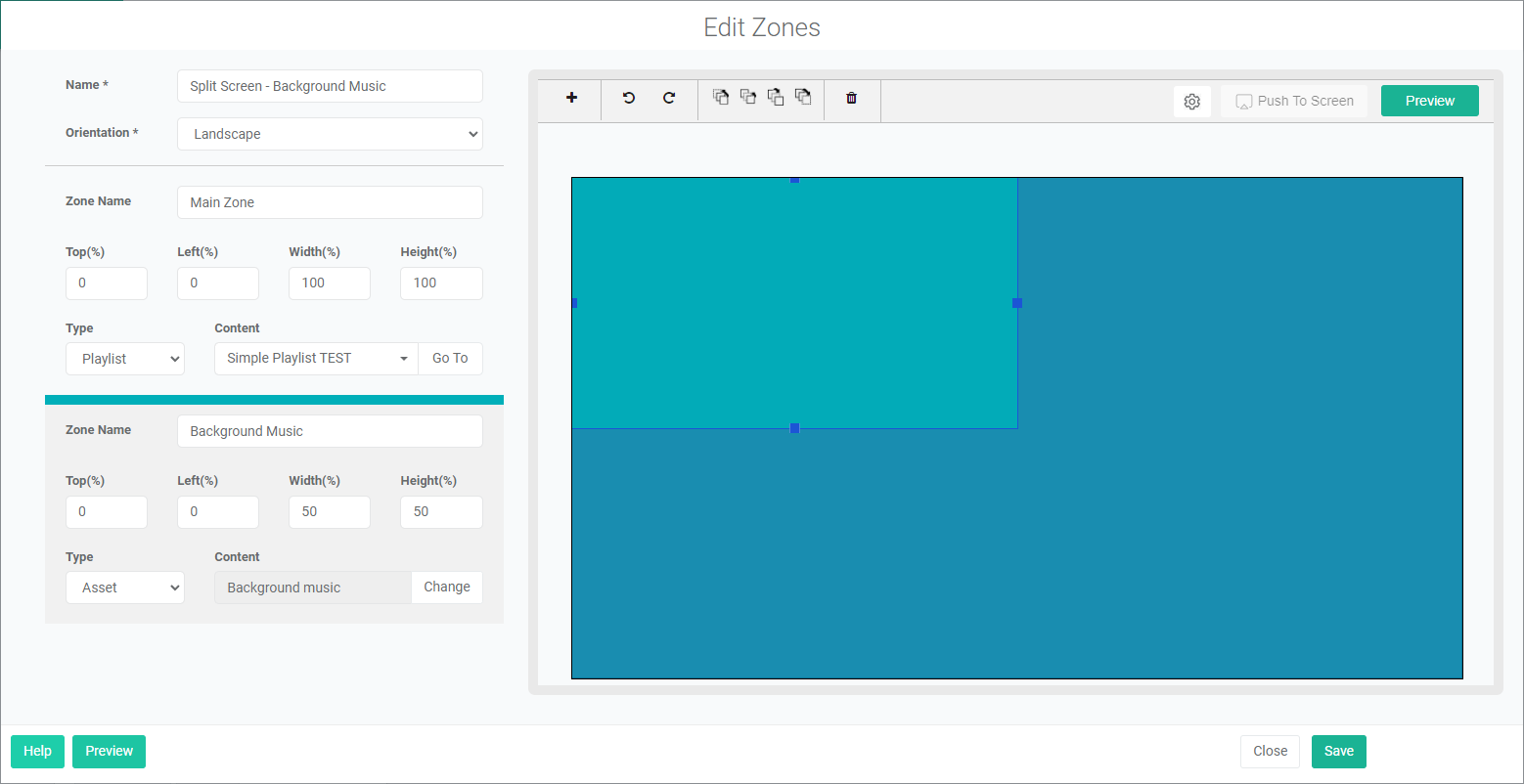This screenshot has width=1524, height=784.
Task: Focus Background Music Width(%) field with 50
Action: [330, 511]
